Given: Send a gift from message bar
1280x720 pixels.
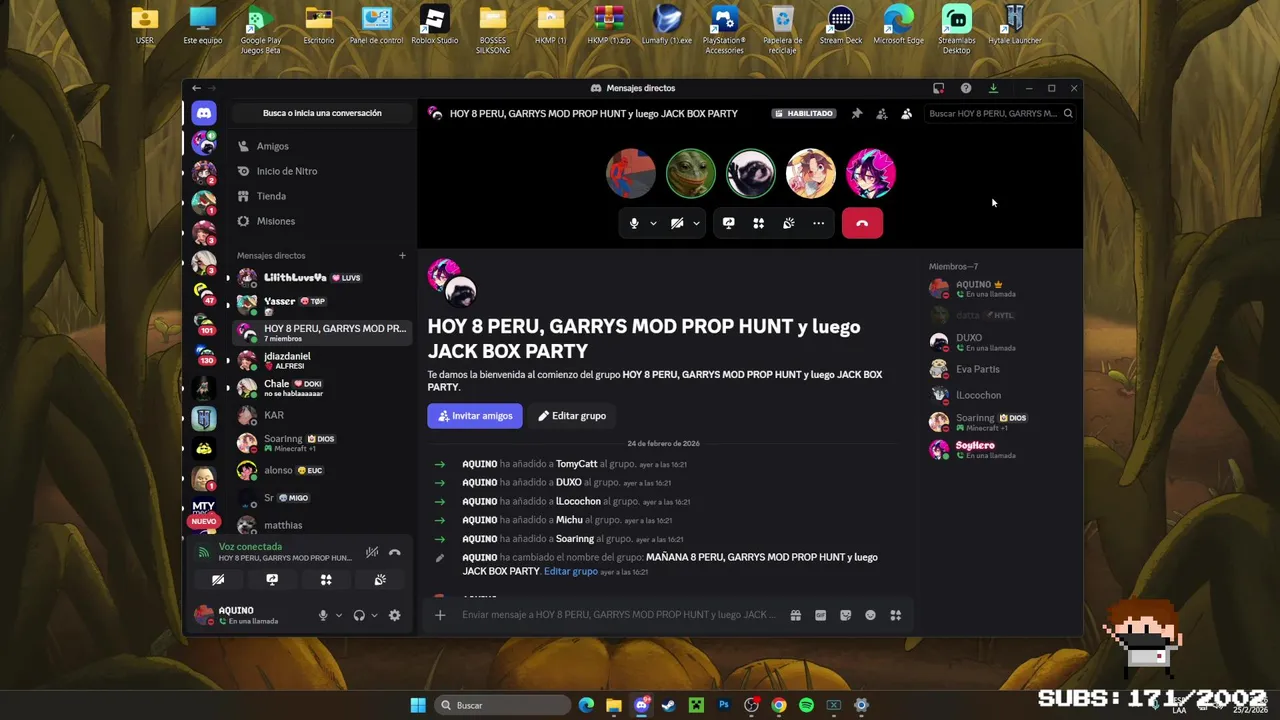Looking at the screenshot, I should [x=795, y=615].
